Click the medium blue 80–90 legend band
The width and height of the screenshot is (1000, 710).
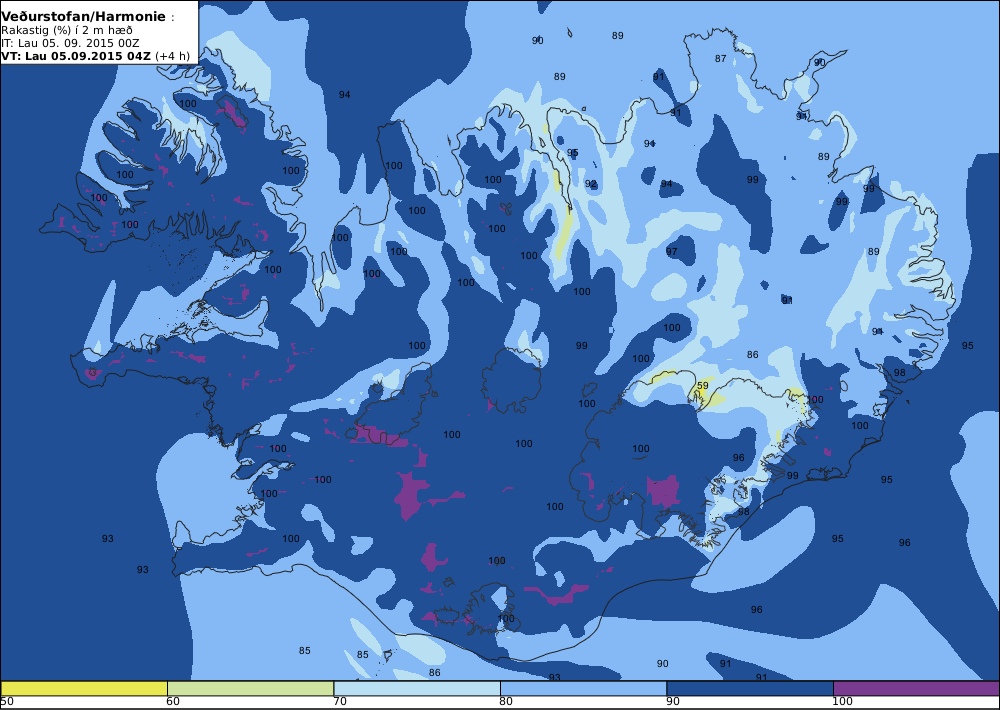pyautogui.click(x=584, y=688)
